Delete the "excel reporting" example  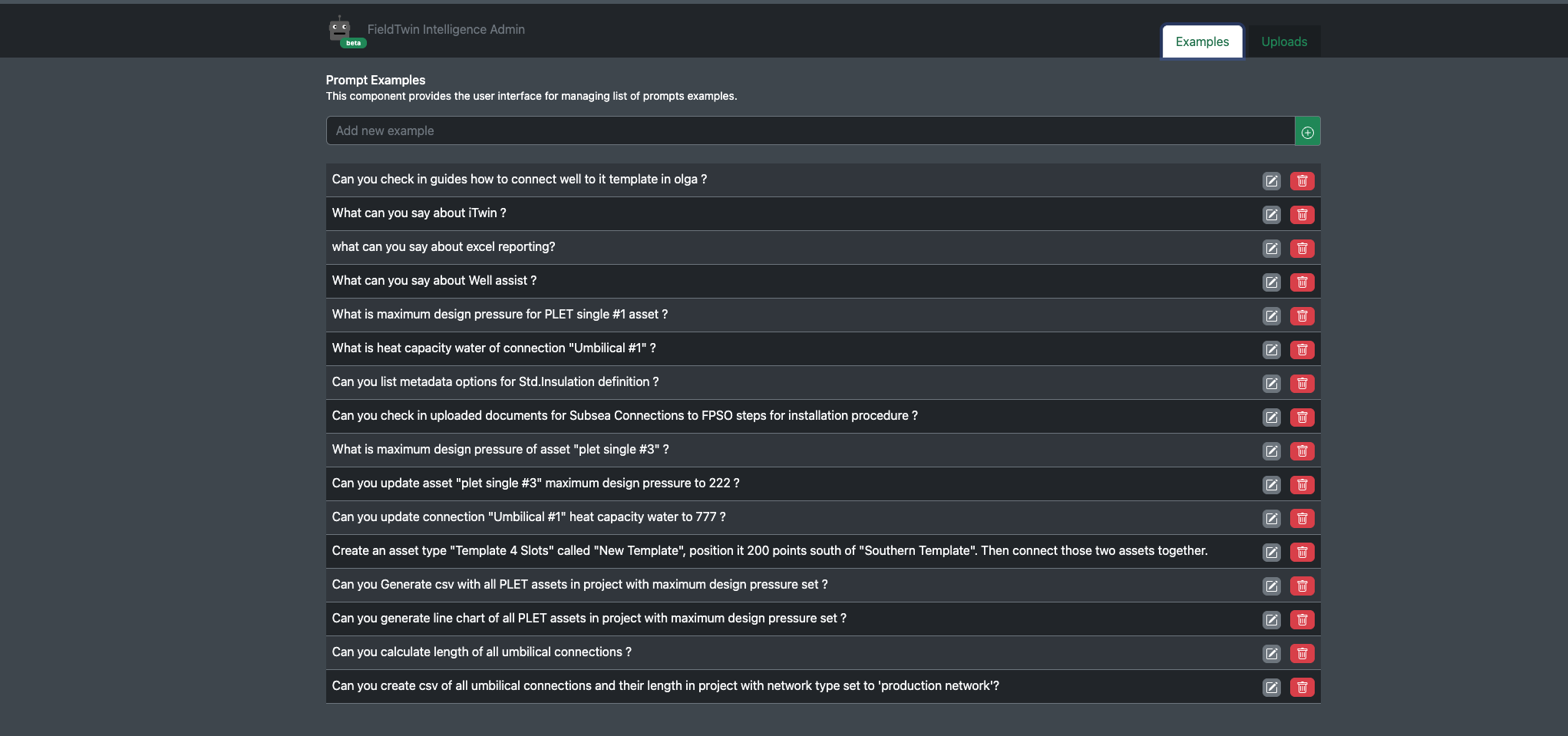(x=1302, y=249)
